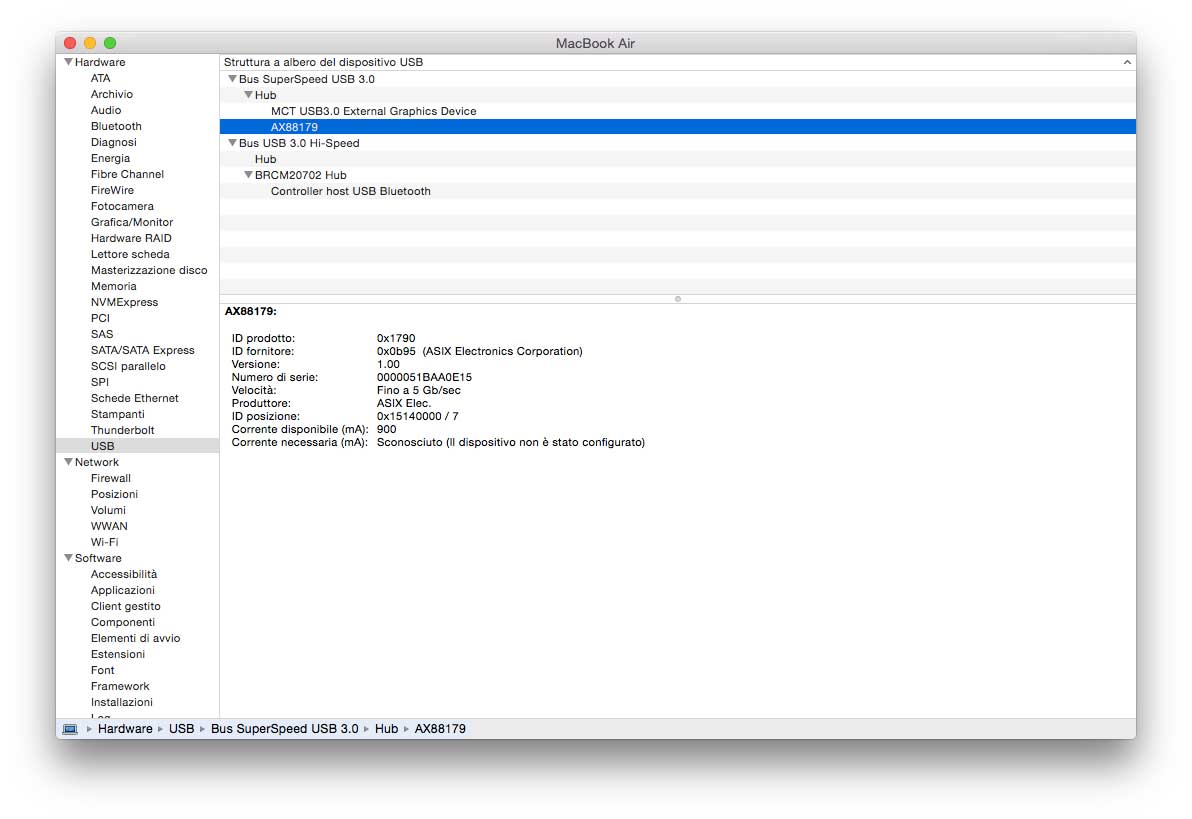This screenshot has height=819, width=1192.
Task: Select SAS in the sidebar
Action: pyautogui.click(x=102, y=333)
